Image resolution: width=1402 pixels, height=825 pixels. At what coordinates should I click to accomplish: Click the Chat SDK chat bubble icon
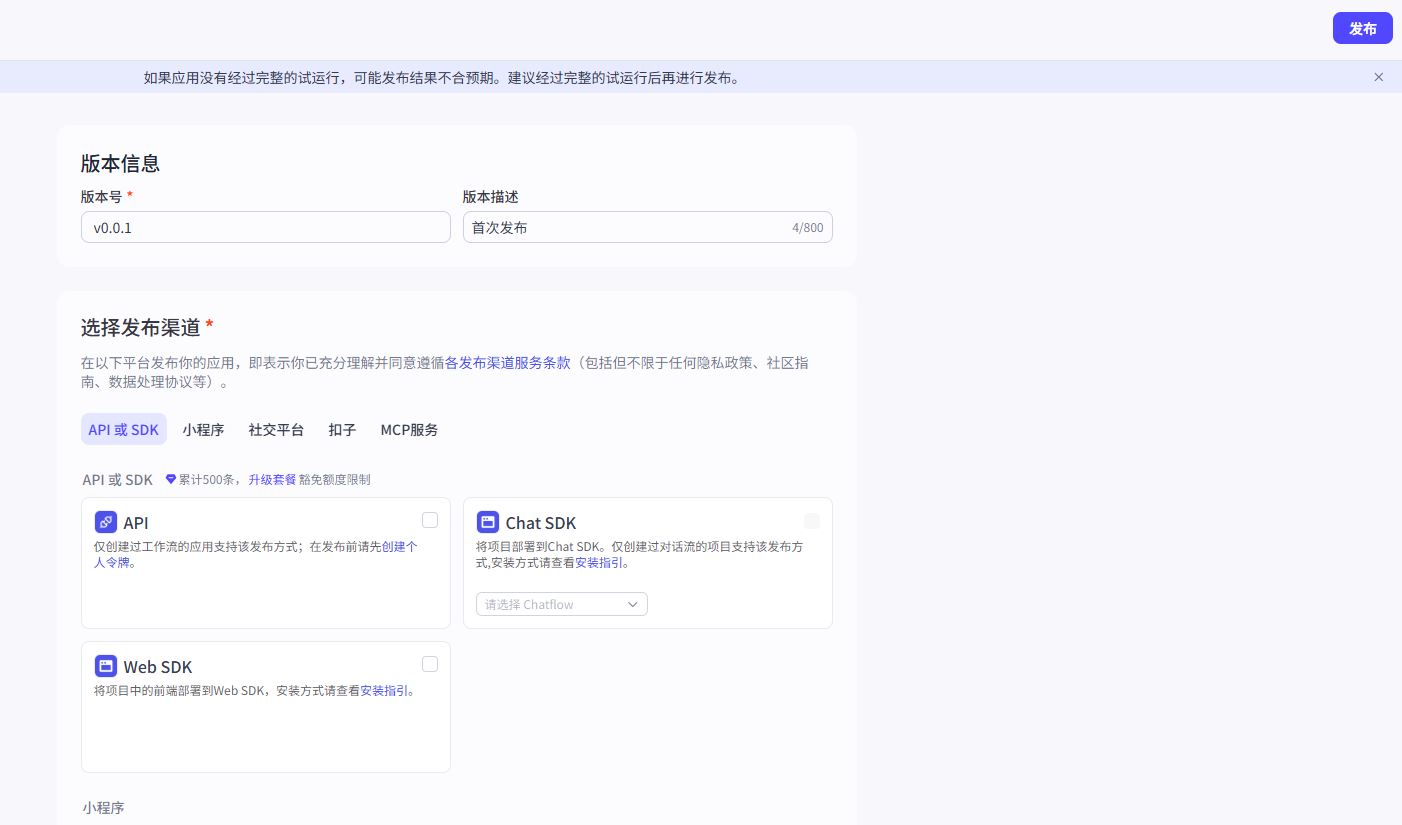(x=488, y=522)
